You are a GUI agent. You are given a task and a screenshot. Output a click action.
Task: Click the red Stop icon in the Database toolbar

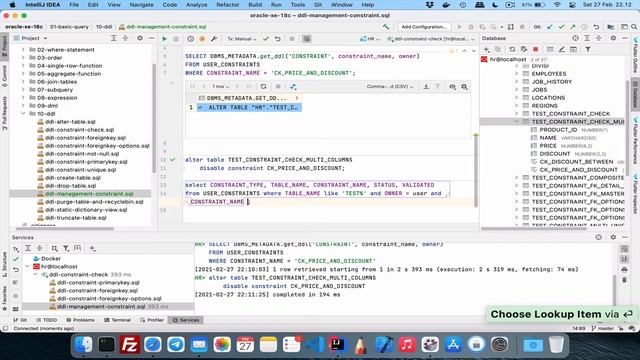[x=536, y=49]
